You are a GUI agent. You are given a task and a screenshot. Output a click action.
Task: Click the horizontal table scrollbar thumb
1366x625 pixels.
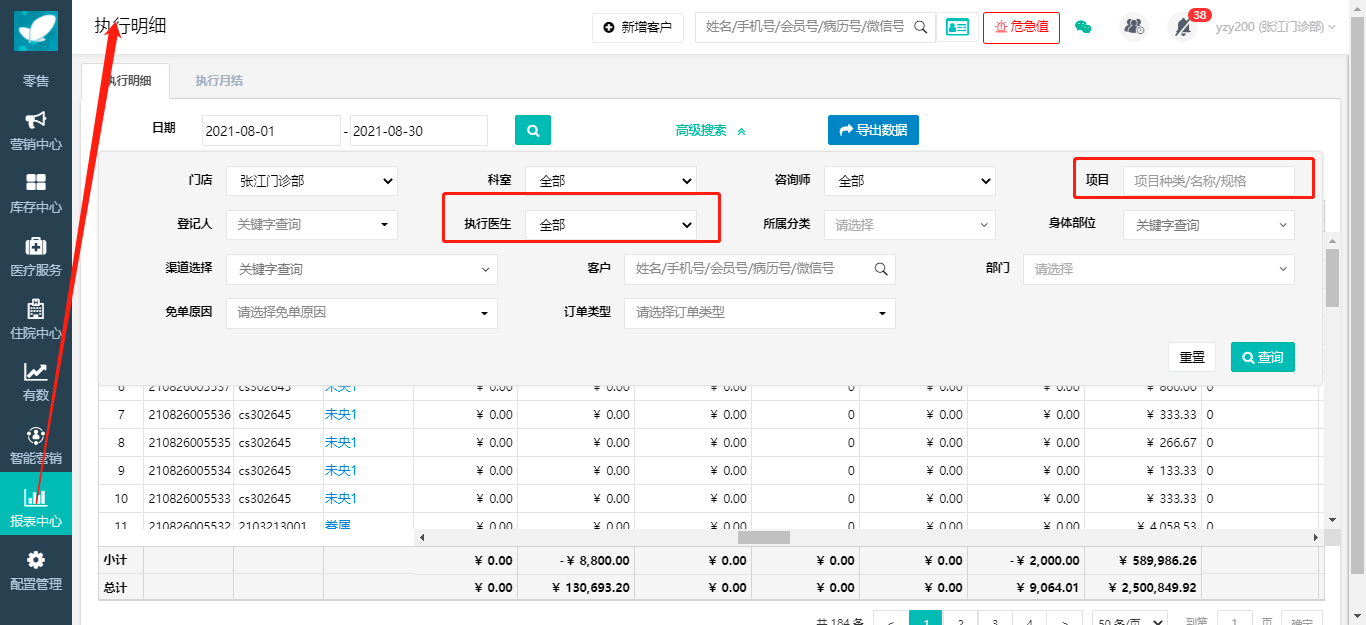(x=764, y=537)
